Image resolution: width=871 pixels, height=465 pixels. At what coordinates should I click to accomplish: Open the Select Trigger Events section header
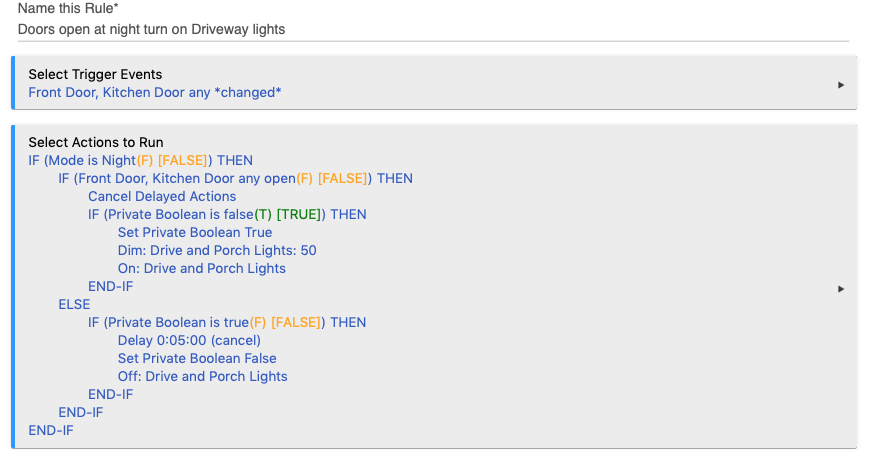[95, 74]
